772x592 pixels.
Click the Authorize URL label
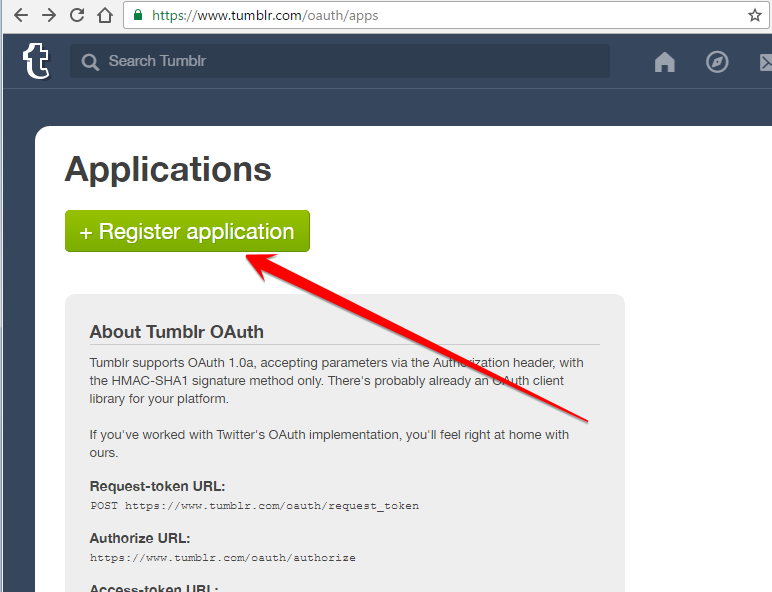click(x=140, y=538)
